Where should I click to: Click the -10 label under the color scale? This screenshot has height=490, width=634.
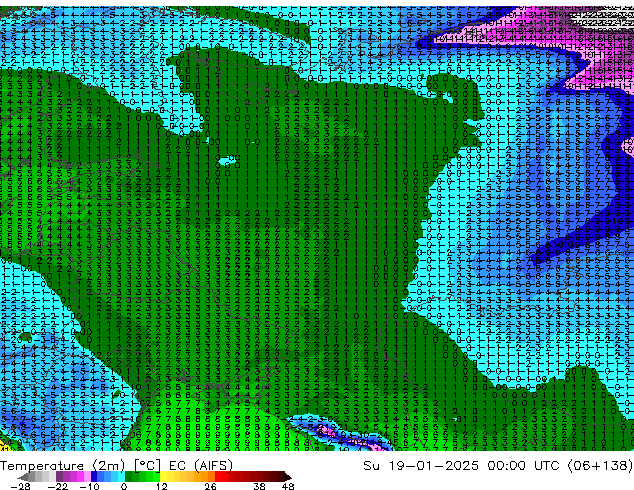(90, 486)
